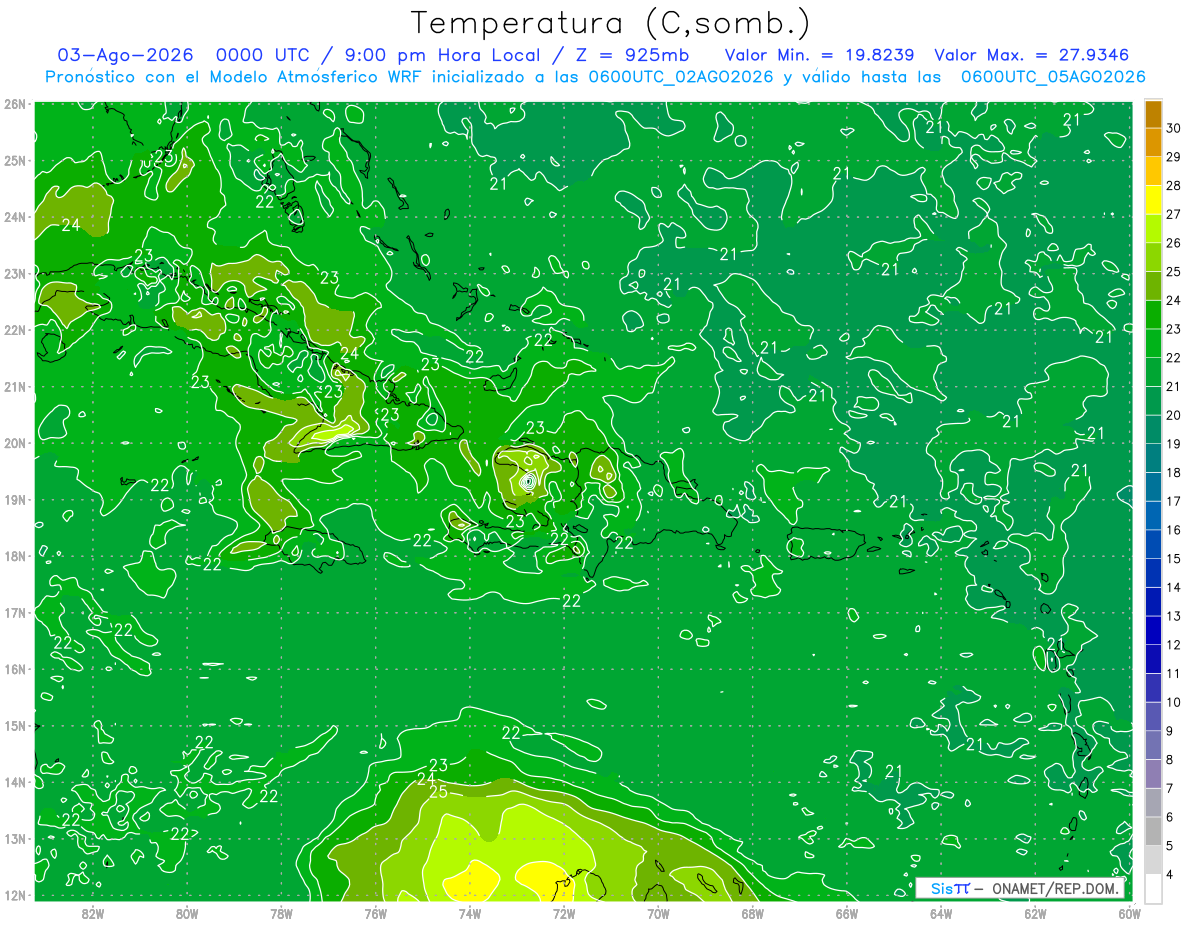This screenshot has height=927, width=1200.
Task: Click the "25N" latitude axis label
Action: coord(15,160)
